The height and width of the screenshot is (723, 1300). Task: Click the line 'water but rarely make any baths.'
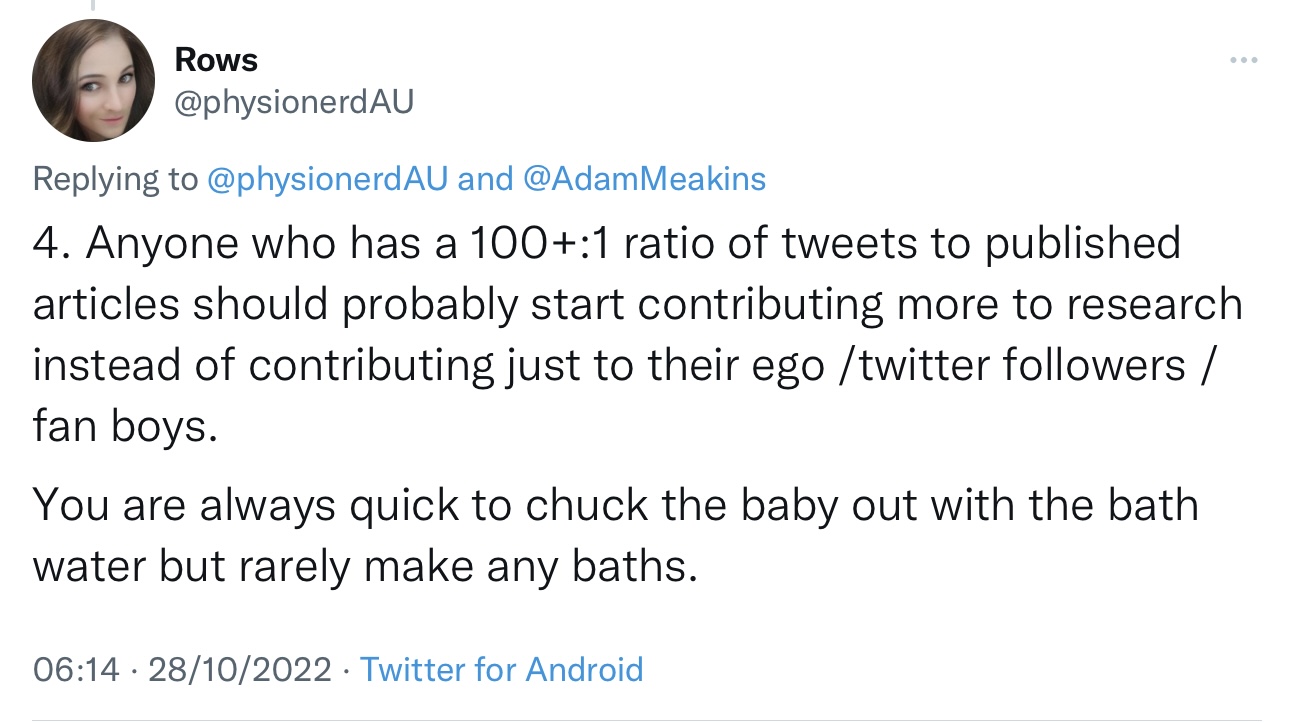[364, 566]
